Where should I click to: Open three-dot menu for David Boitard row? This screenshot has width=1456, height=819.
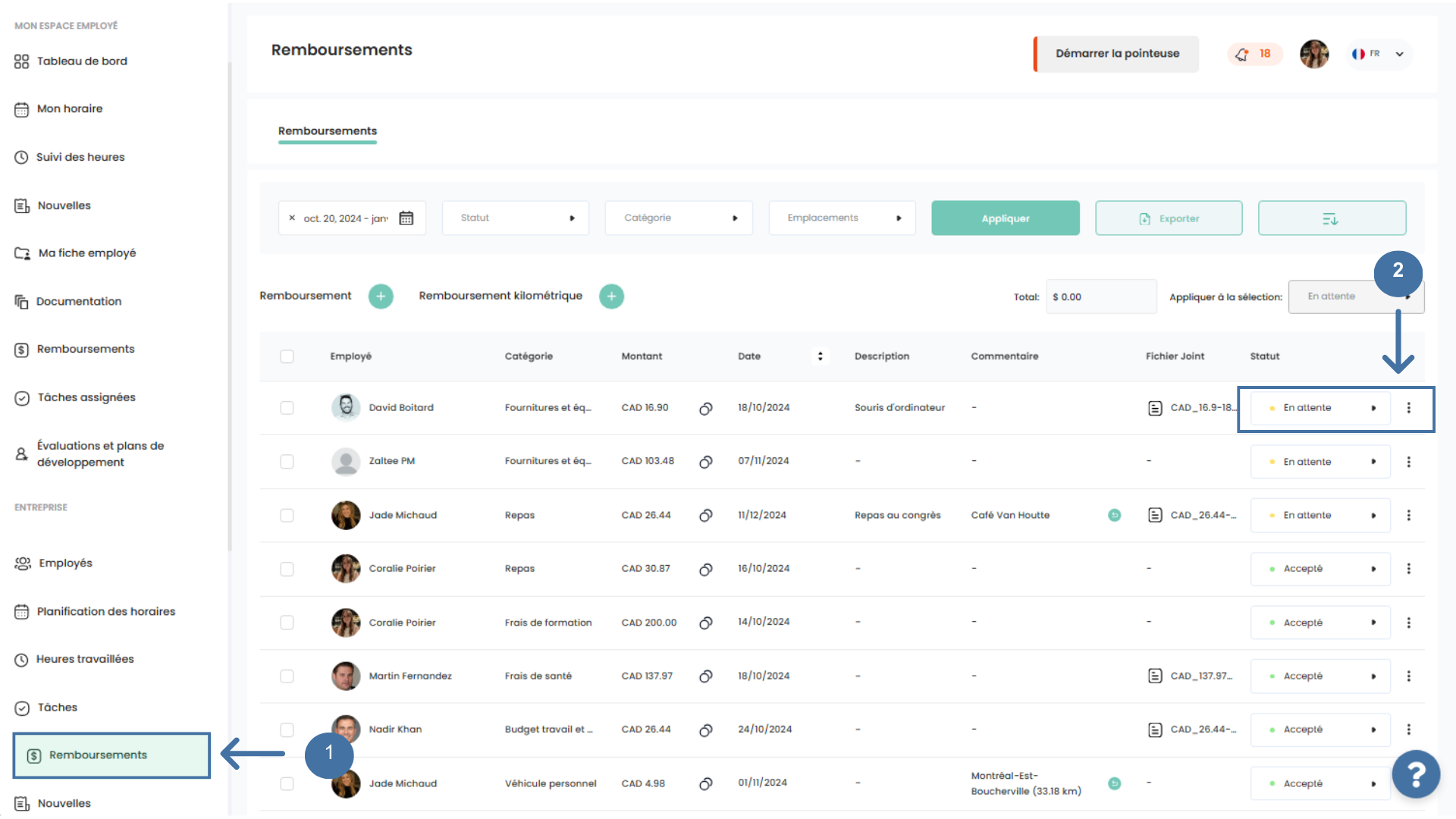pyautogui.click(x=1409, y=408)
